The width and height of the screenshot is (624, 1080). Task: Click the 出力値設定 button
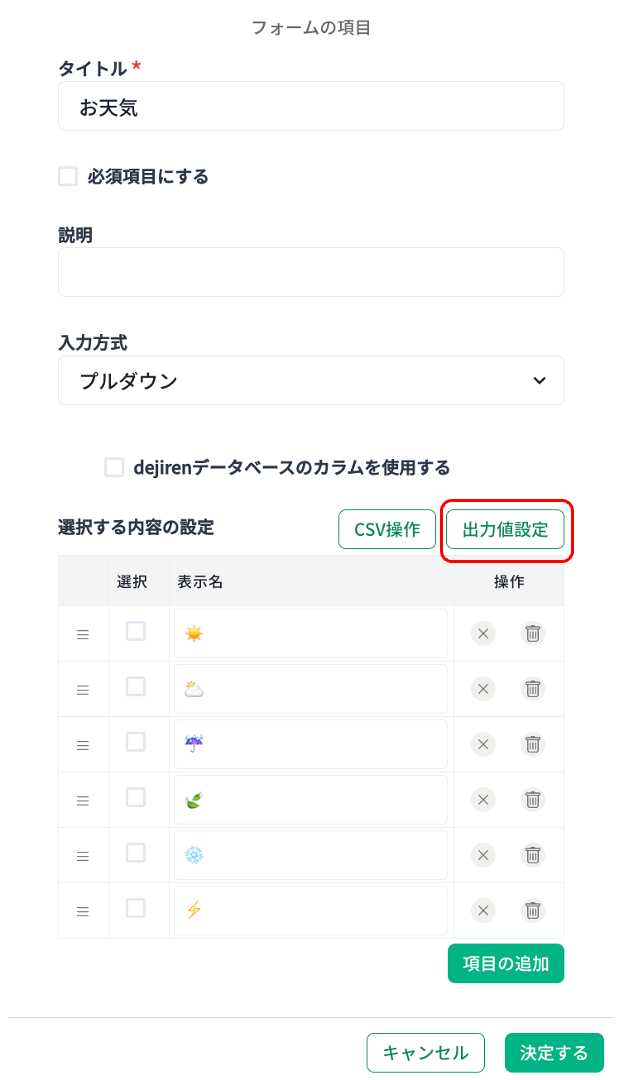tap(505, 529)
